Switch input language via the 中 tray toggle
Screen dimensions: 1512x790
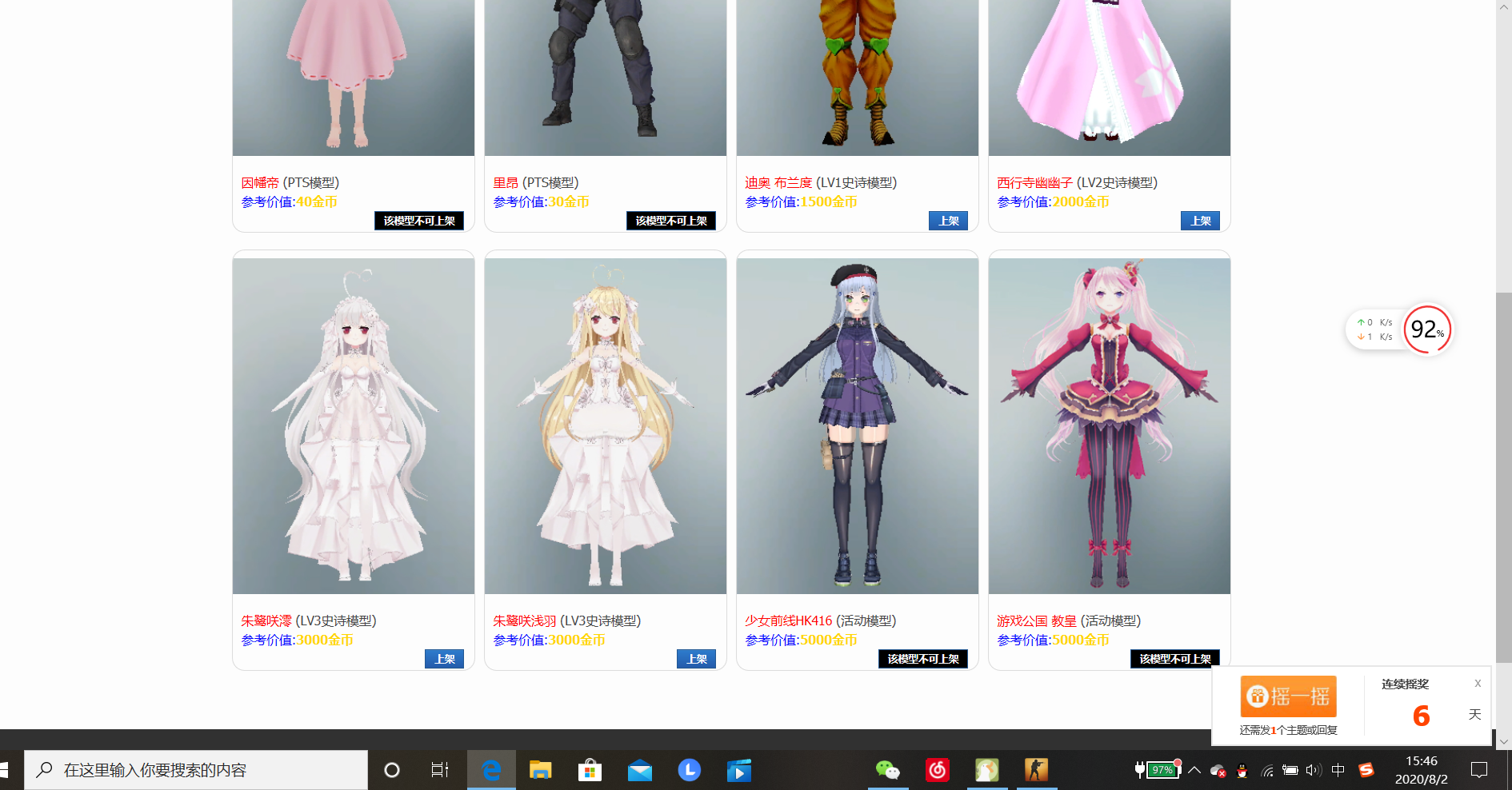[x=1338, y=770]
